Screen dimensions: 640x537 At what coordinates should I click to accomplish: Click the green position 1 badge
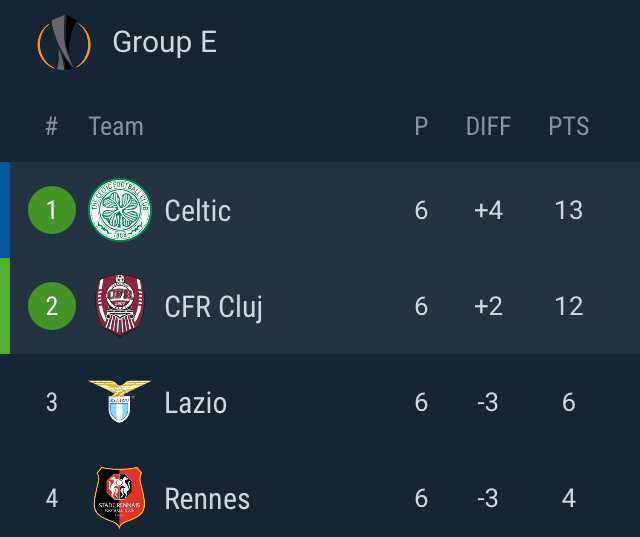52,210
